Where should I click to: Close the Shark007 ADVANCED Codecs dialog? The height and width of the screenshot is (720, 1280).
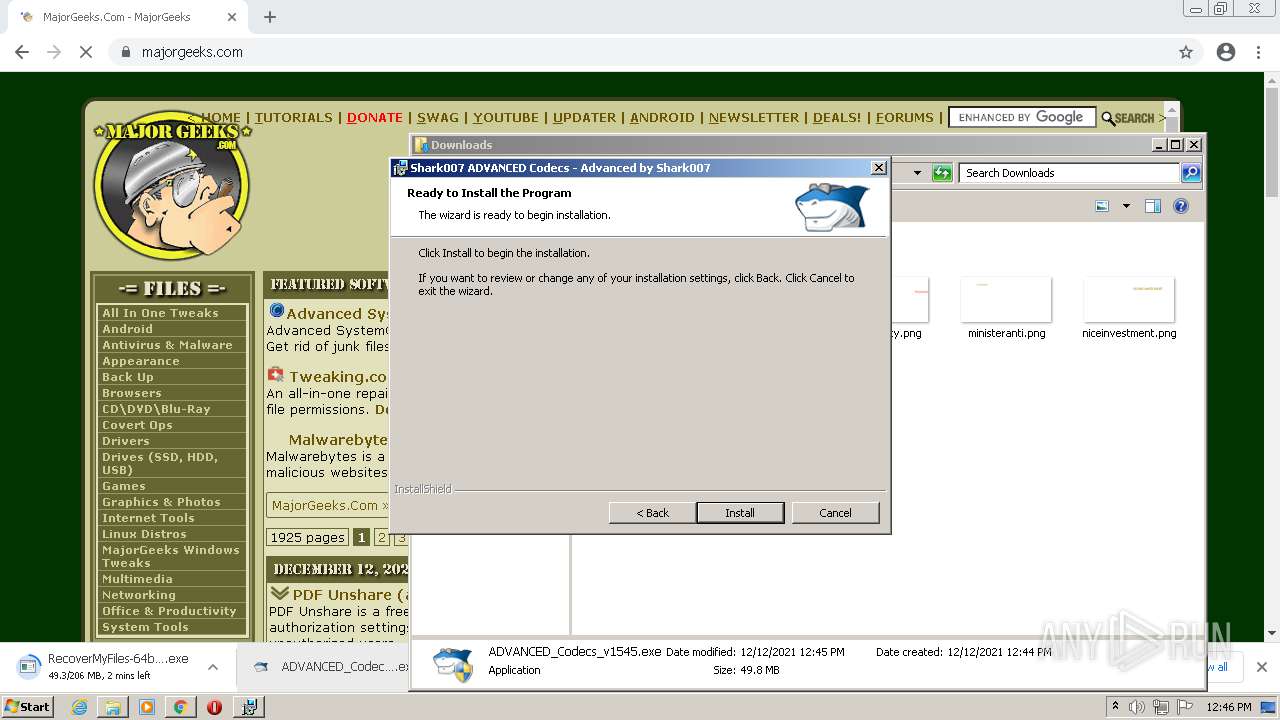(x=878, y=168)
